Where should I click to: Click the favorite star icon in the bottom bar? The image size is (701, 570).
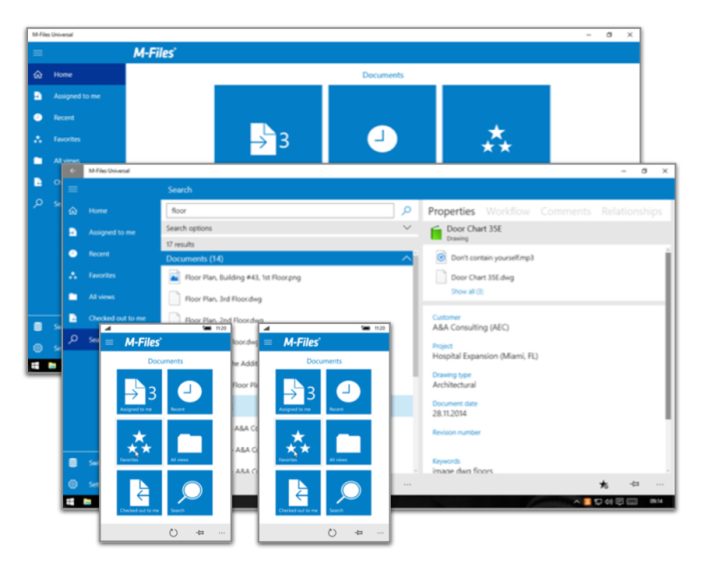tap(603, 484)
